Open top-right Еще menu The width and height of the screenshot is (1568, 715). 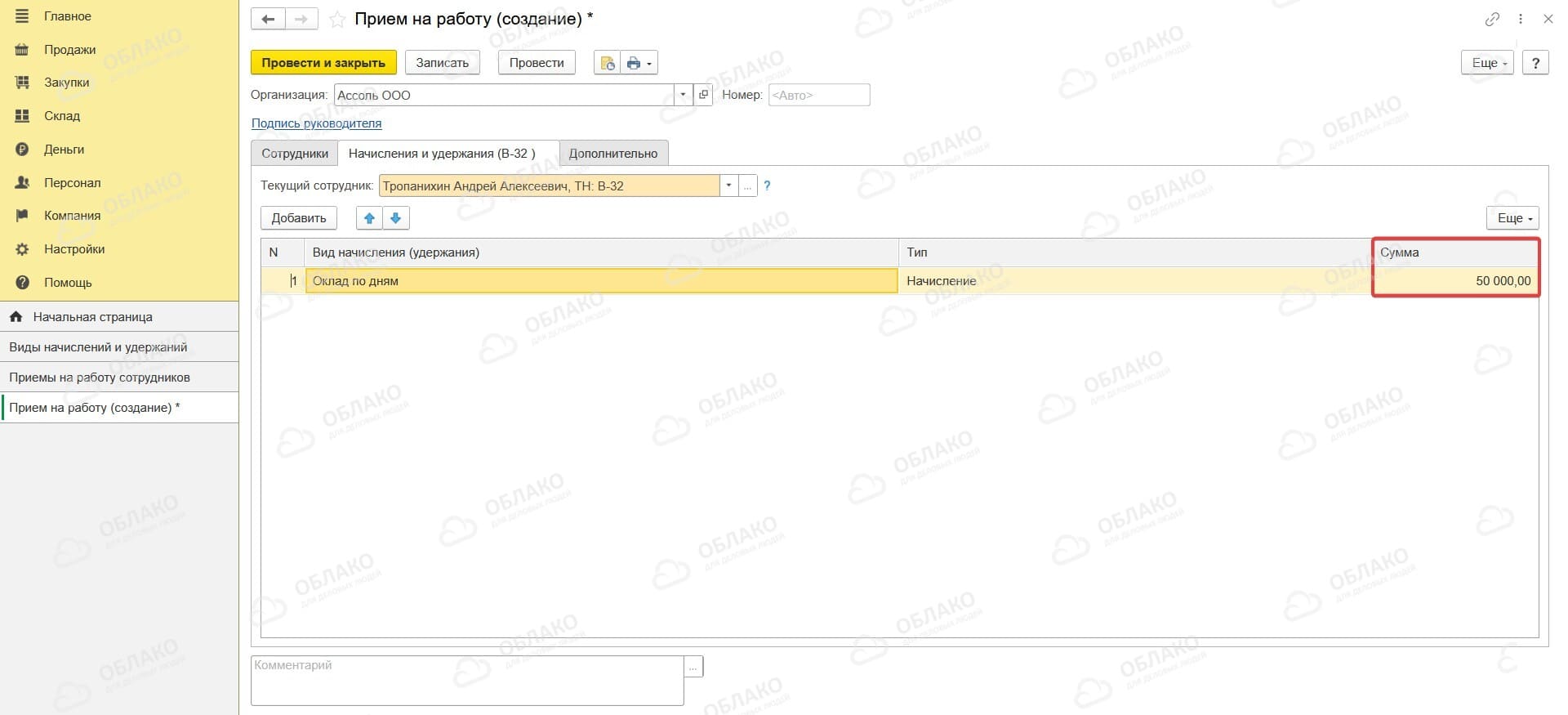click(x=1487, y=63)
